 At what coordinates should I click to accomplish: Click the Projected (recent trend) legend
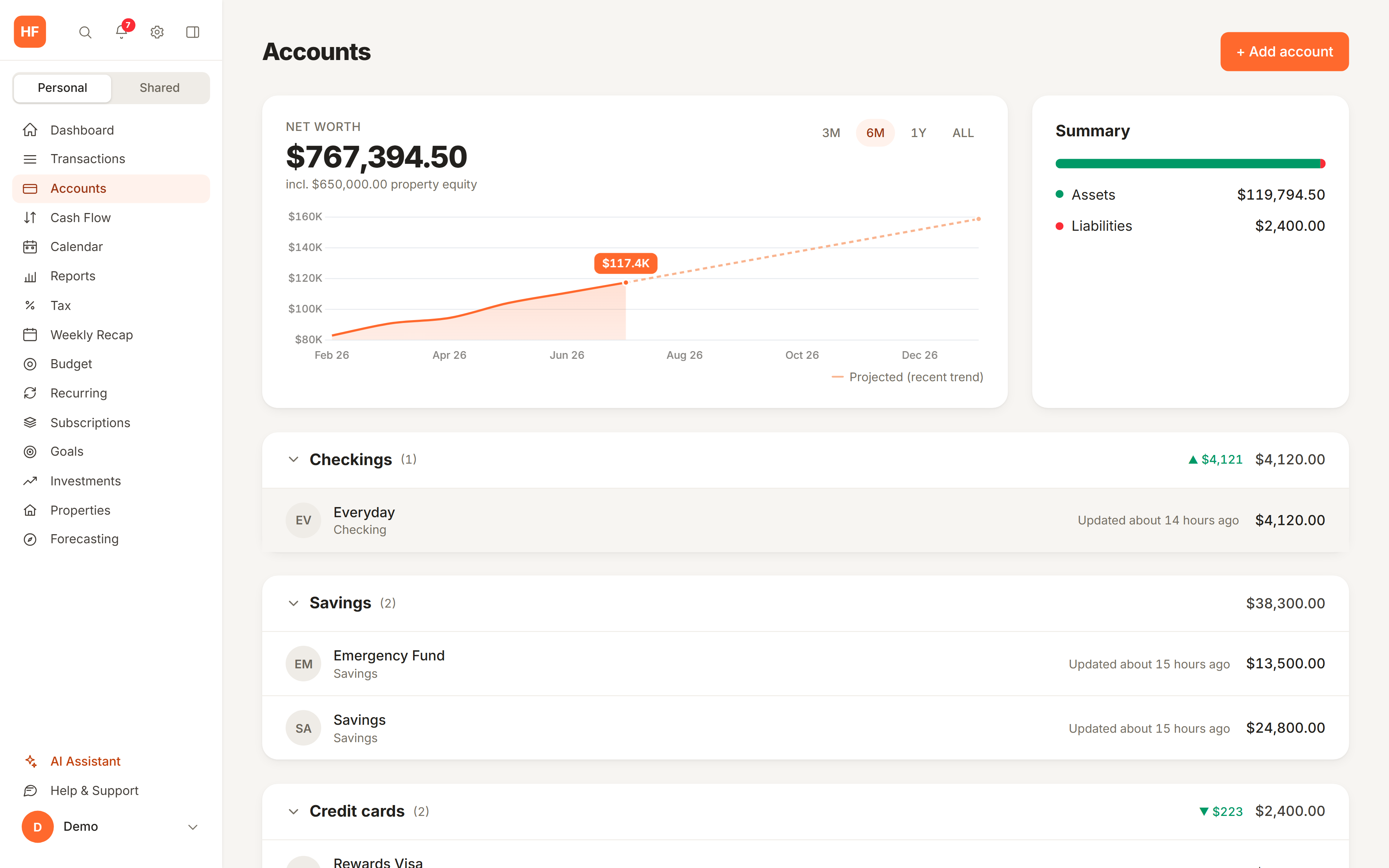[908, 377]
